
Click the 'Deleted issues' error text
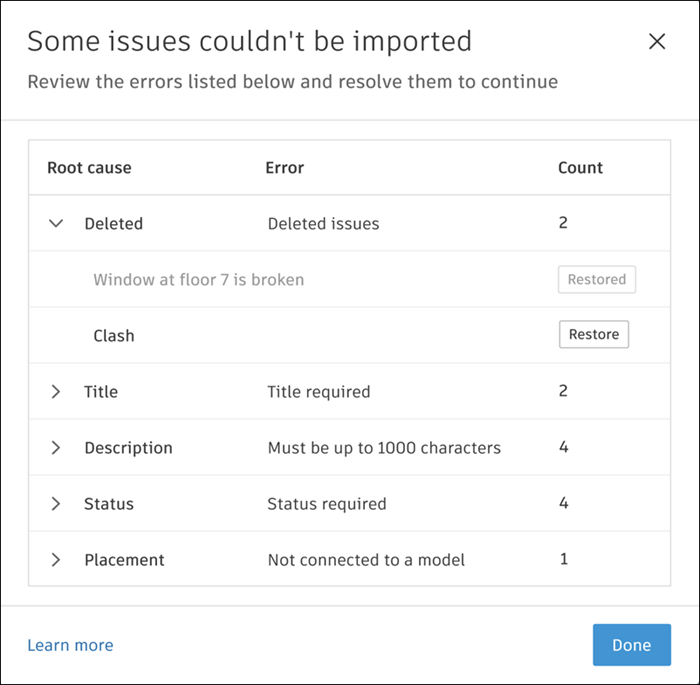[323, 224]
